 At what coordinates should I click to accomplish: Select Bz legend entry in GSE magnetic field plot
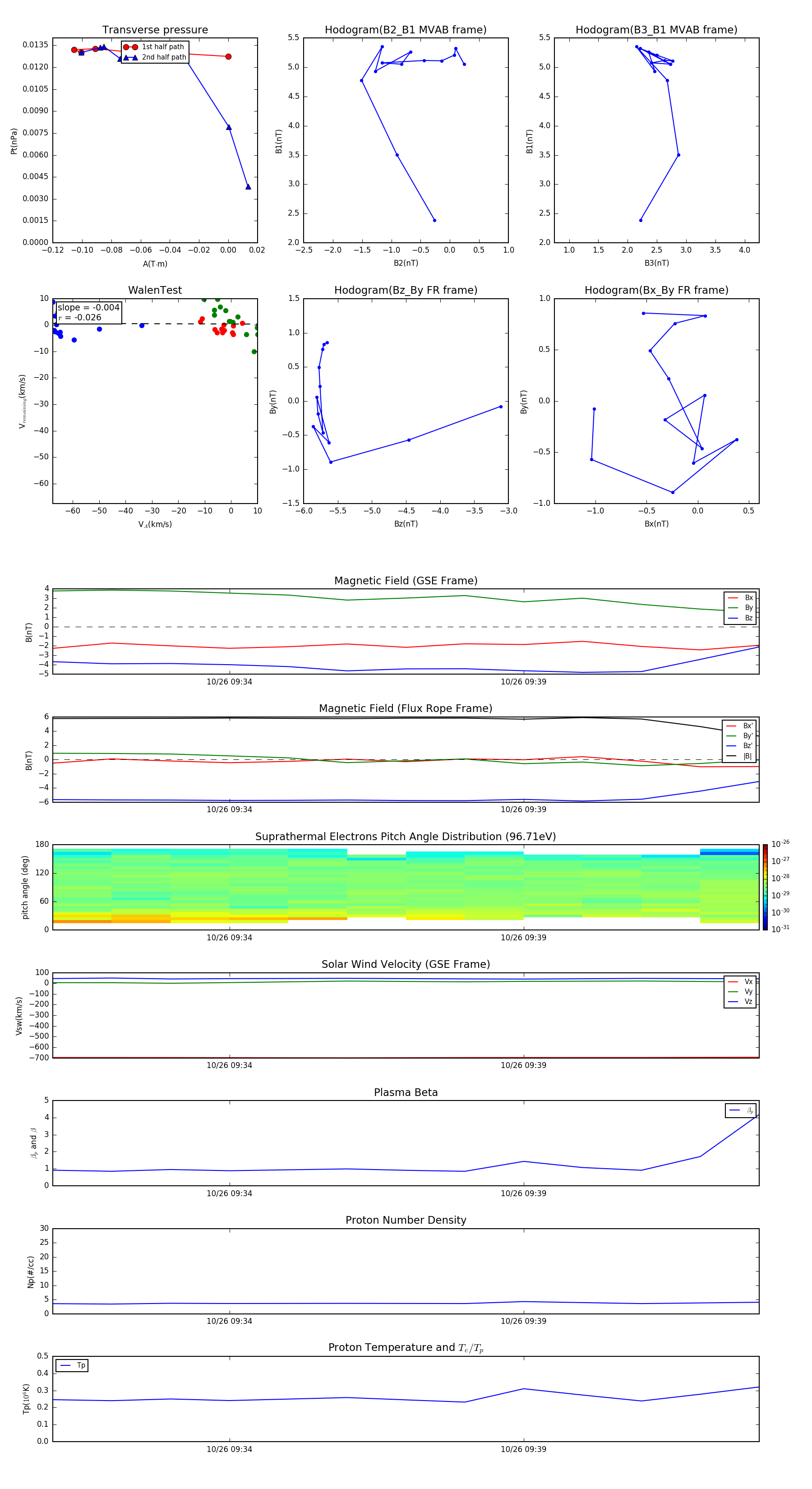tap(740, 618)
